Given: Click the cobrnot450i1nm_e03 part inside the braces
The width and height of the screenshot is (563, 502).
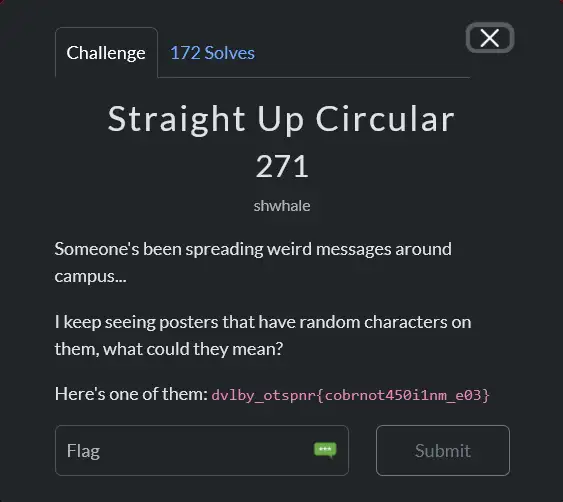Looking at the screenshot, I should coord(403,395).
